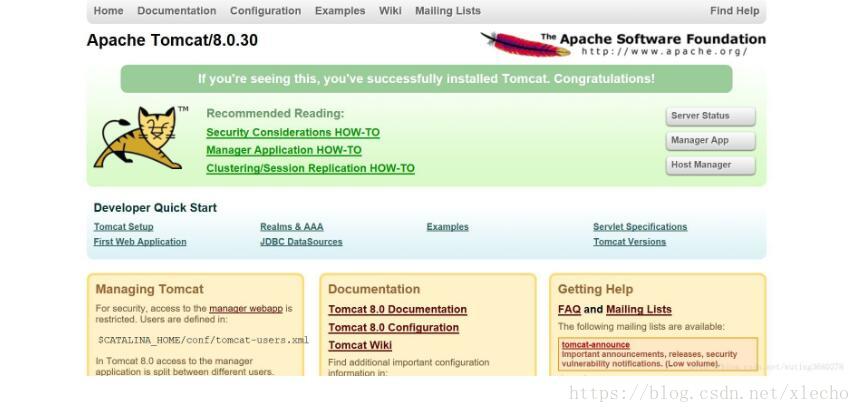Viewport: 860px width, 413px height.
Task: Click the Documentation box heading
Action: click(x=374, y=290)
